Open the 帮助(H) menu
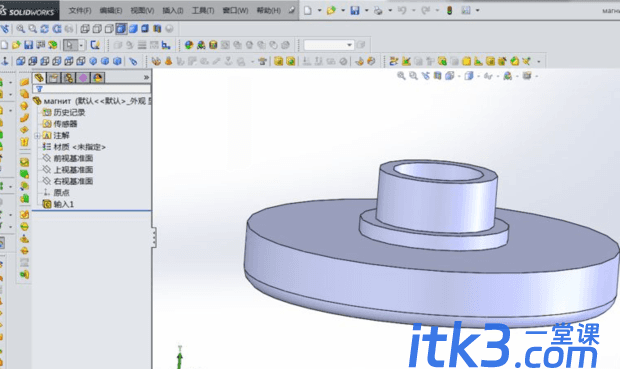 (x=268, y=10)
